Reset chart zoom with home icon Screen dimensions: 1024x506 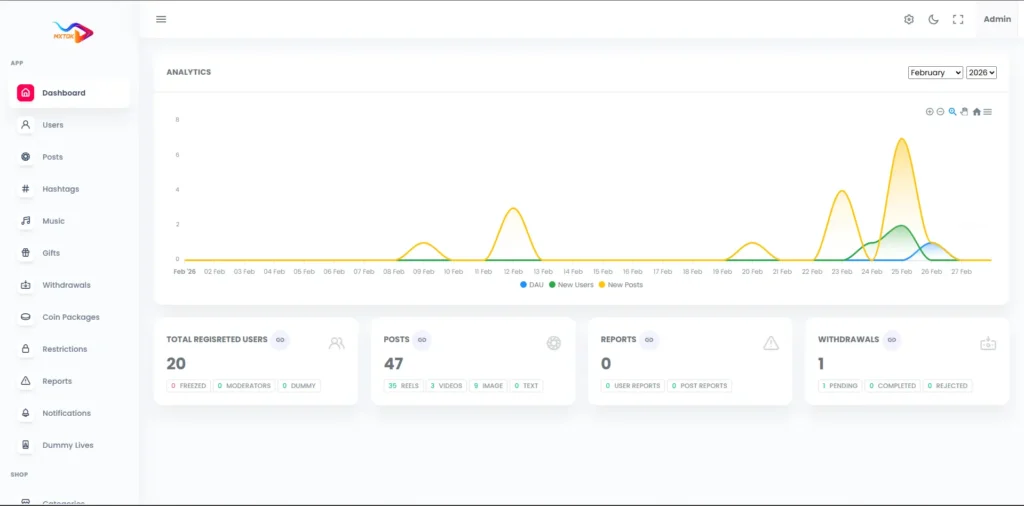(x=976, y=112)
